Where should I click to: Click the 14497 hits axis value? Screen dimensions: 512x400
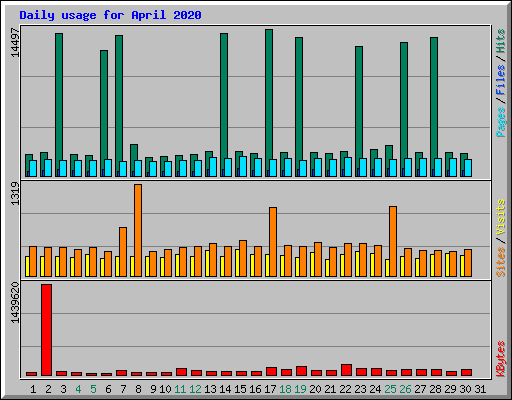point(15,42)
